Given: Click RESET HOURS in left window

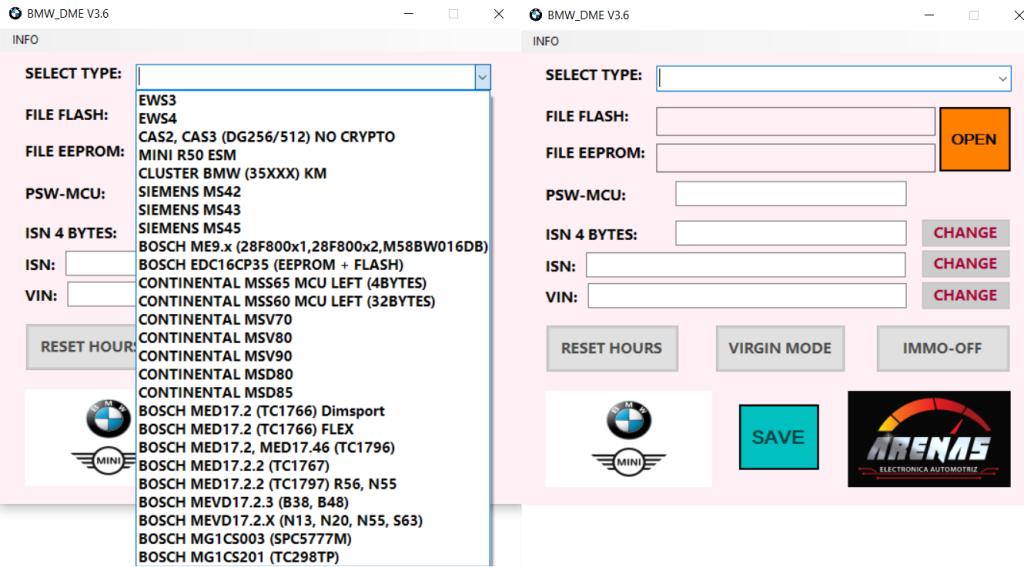Looking at the screenshot, I should (82, 347).
